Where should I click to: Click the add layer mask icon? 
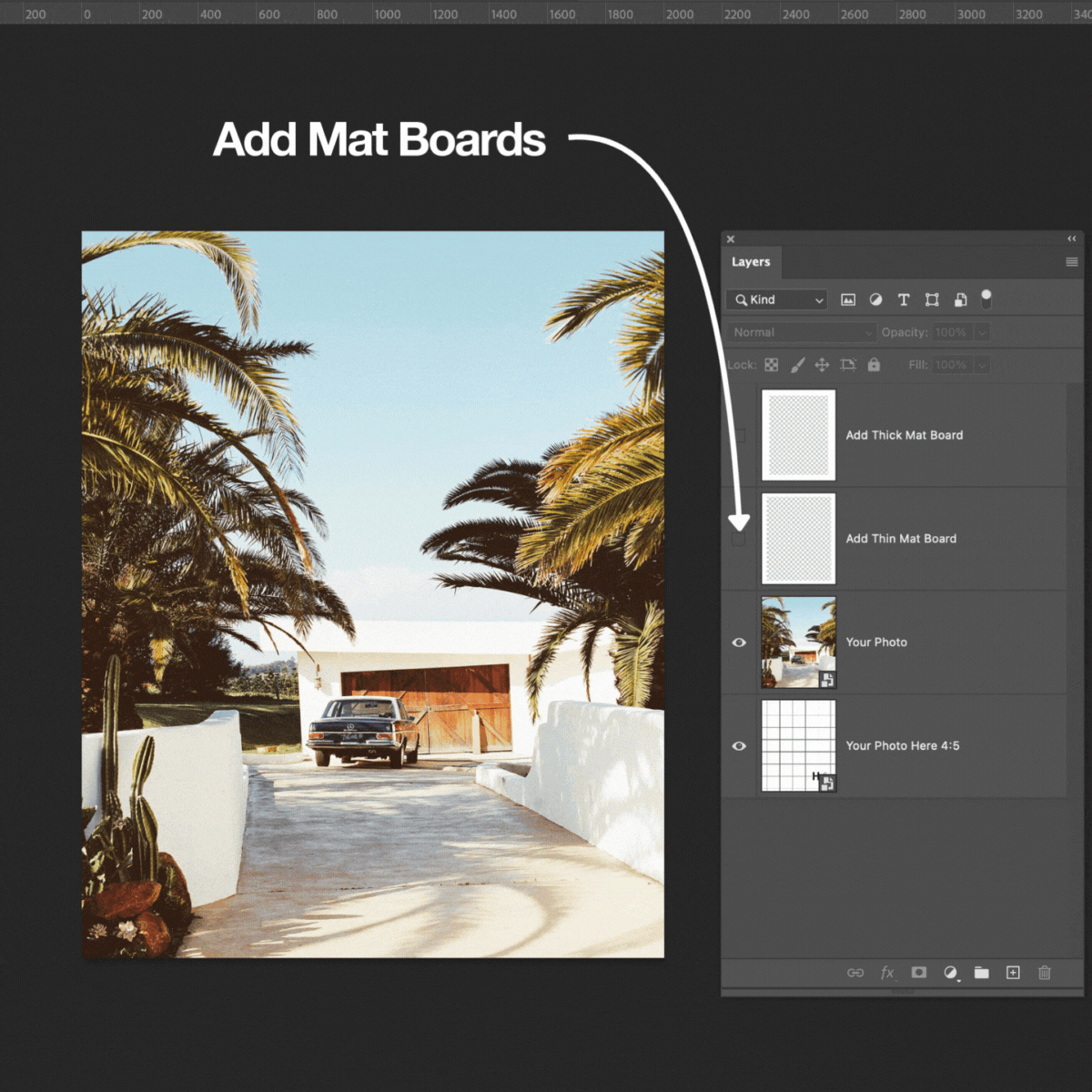pyautogui.click(x=919, y=973)
